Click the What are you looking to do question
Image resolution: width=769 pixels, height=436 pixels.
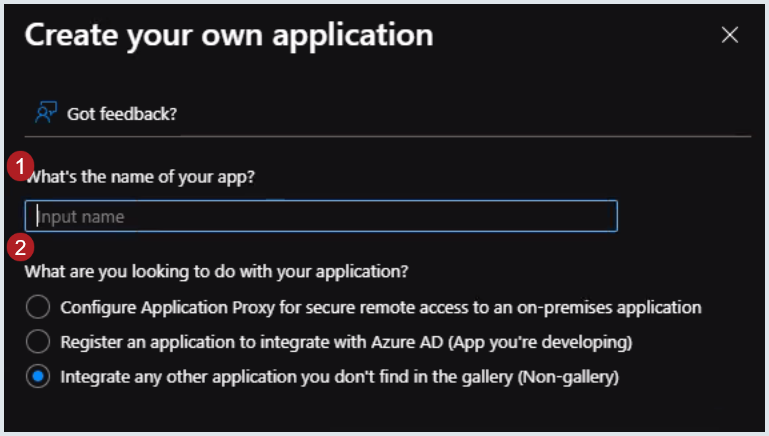216,271
